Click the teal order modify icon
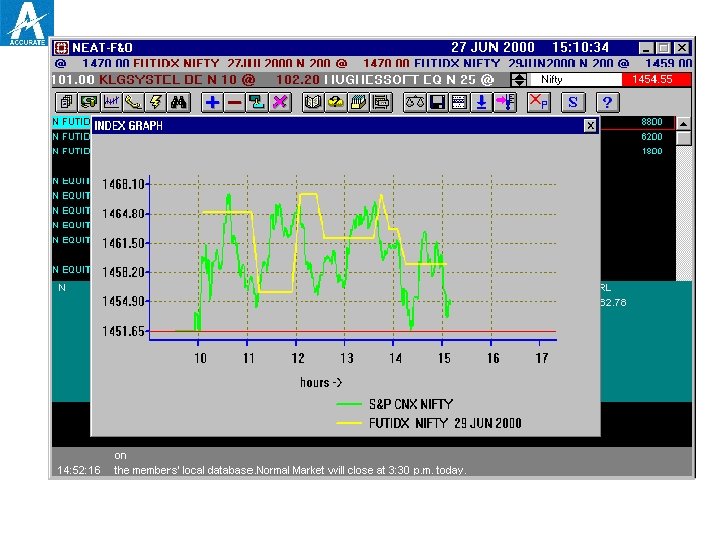This screenshot has width=720, height=540. pyautogui.click(x=257, y=102)
